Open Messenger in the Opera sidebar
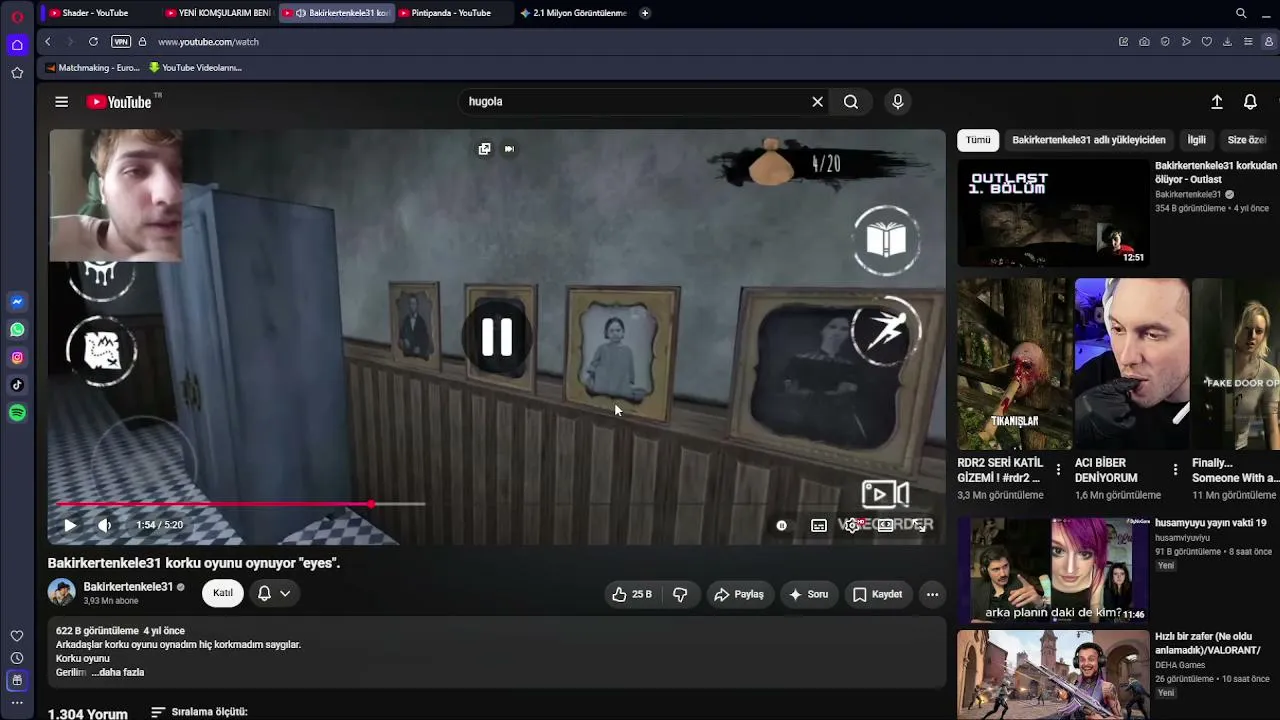 pyautogui.click(x=17, y=302)
